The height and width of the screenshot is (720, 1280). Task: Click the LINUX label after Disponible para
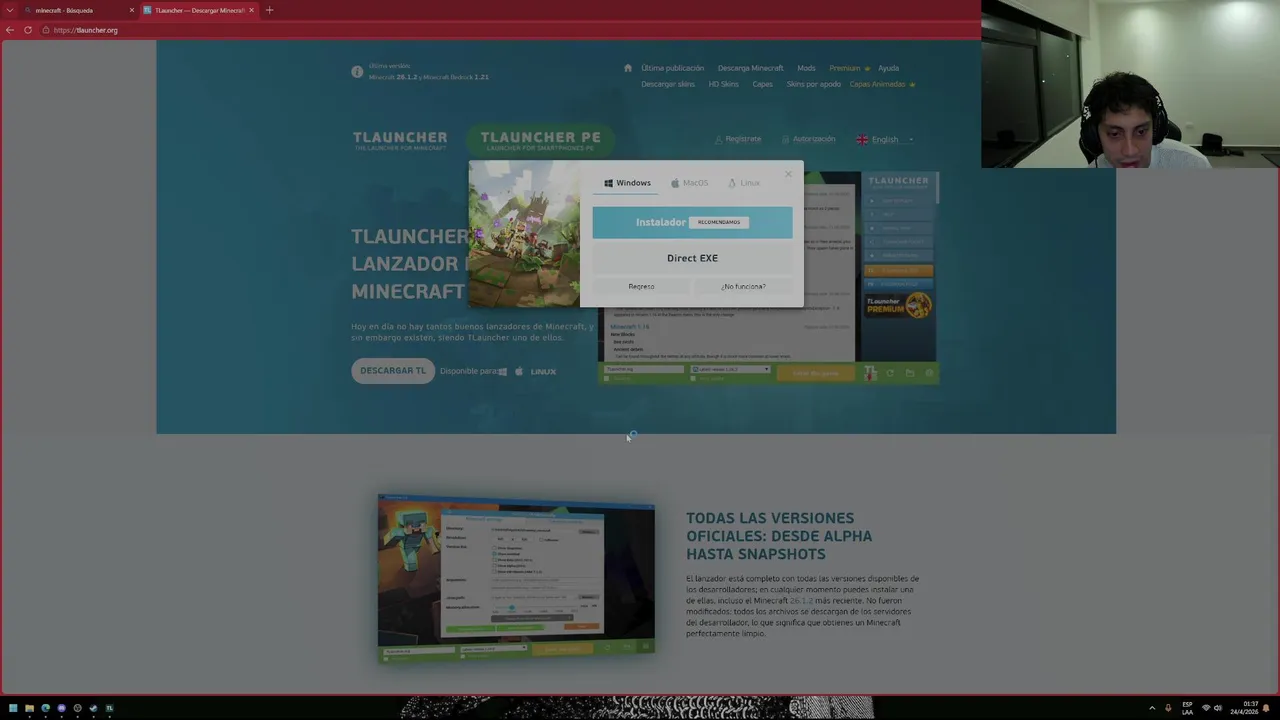click(x=543, y=371)
